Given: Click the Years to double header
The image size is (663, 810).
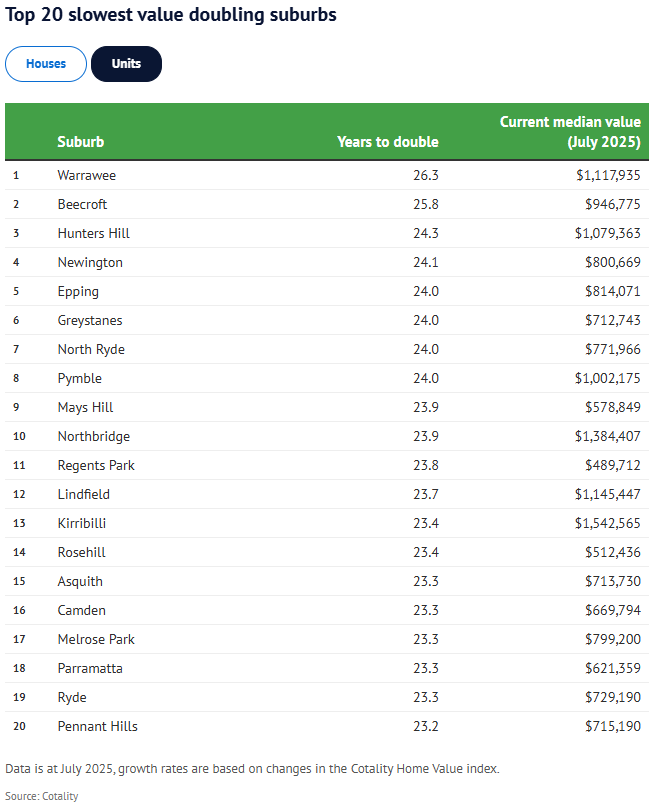Looking at the screenshot, I should (387, 142).
